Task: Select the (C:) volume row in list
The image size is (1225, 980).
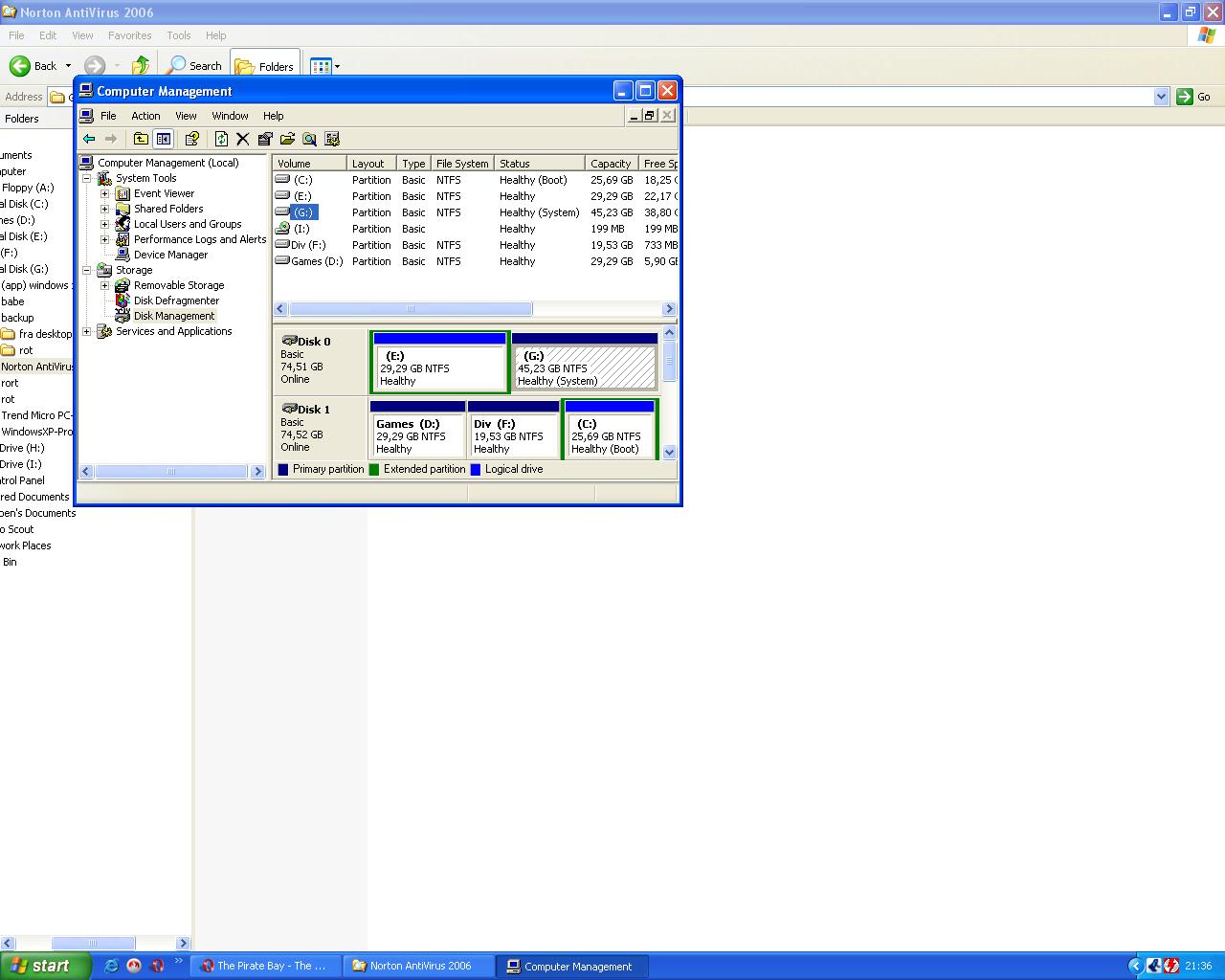Action: pos(476,180)
